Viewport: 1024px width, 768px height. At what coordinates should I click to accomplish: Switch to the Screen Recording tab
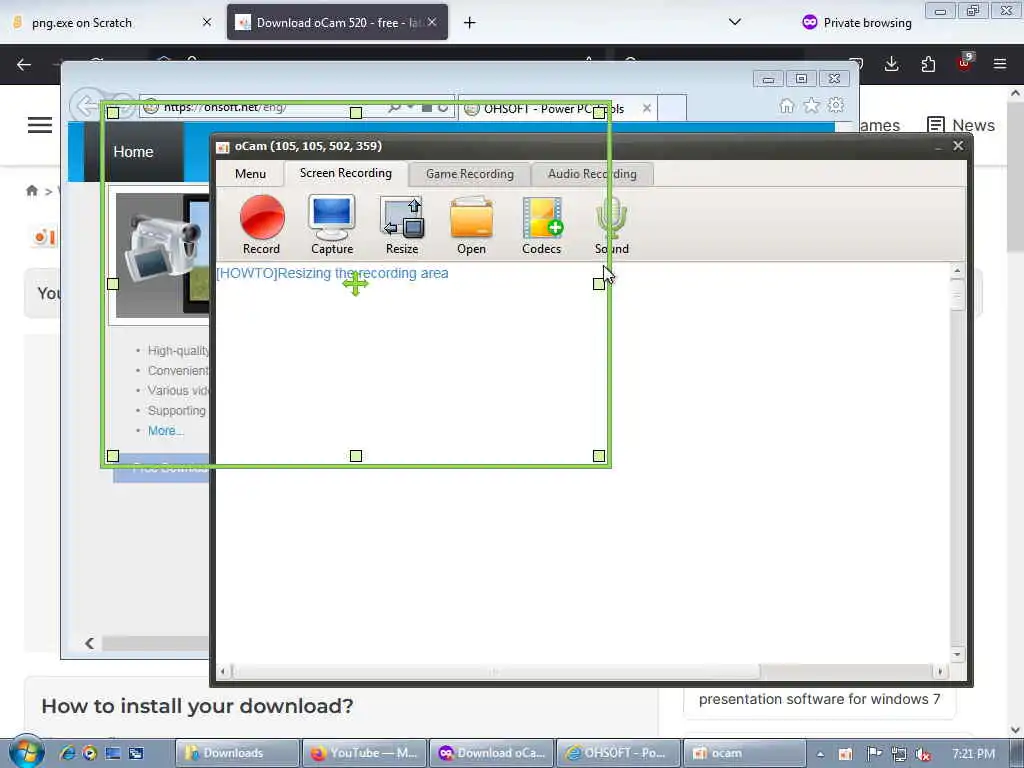[x=345, y=173]
